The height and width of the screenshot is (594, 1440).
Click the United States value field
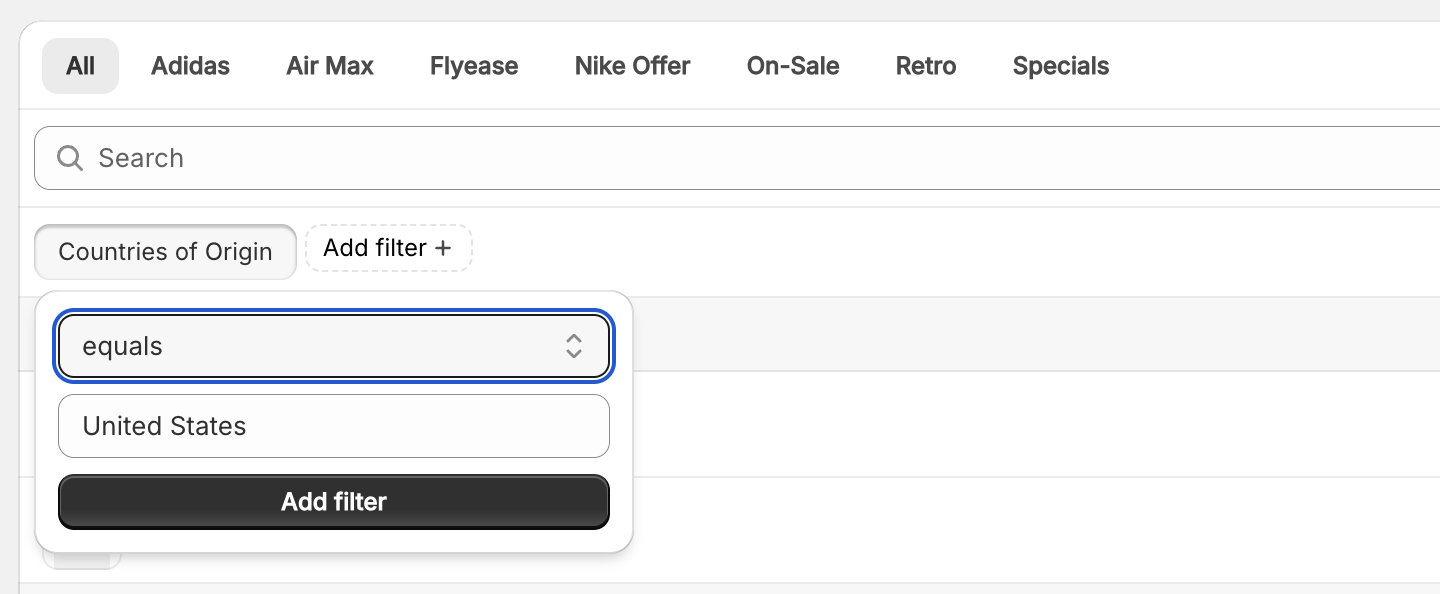[x=333, y=426]
